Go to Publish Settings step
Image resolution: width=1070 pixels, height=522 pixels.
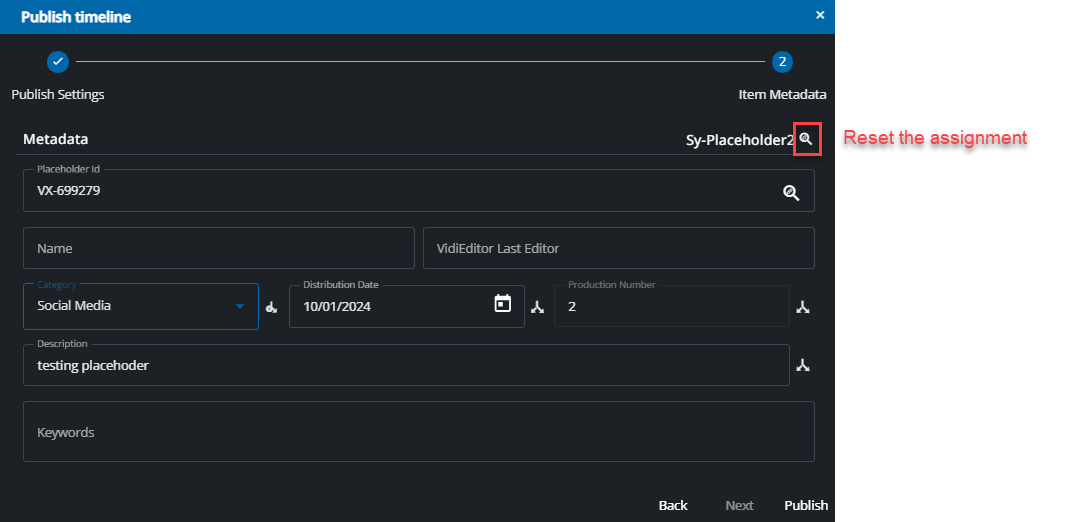(x=58, y=94)
